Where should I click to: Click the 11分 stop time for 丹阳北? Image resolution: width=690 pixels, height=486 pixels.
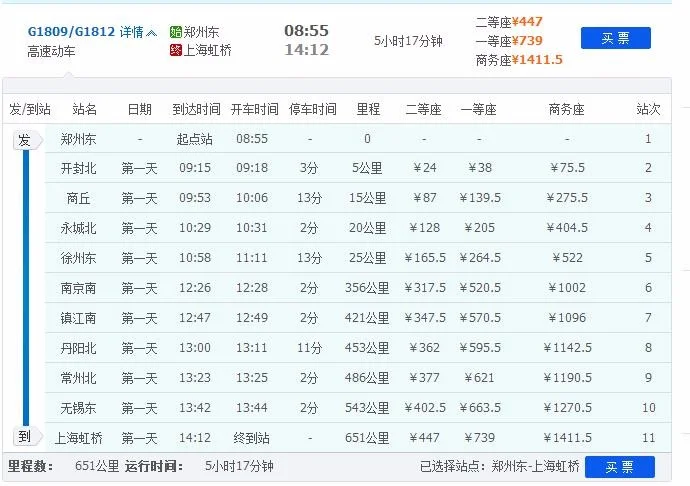(309, 348)
